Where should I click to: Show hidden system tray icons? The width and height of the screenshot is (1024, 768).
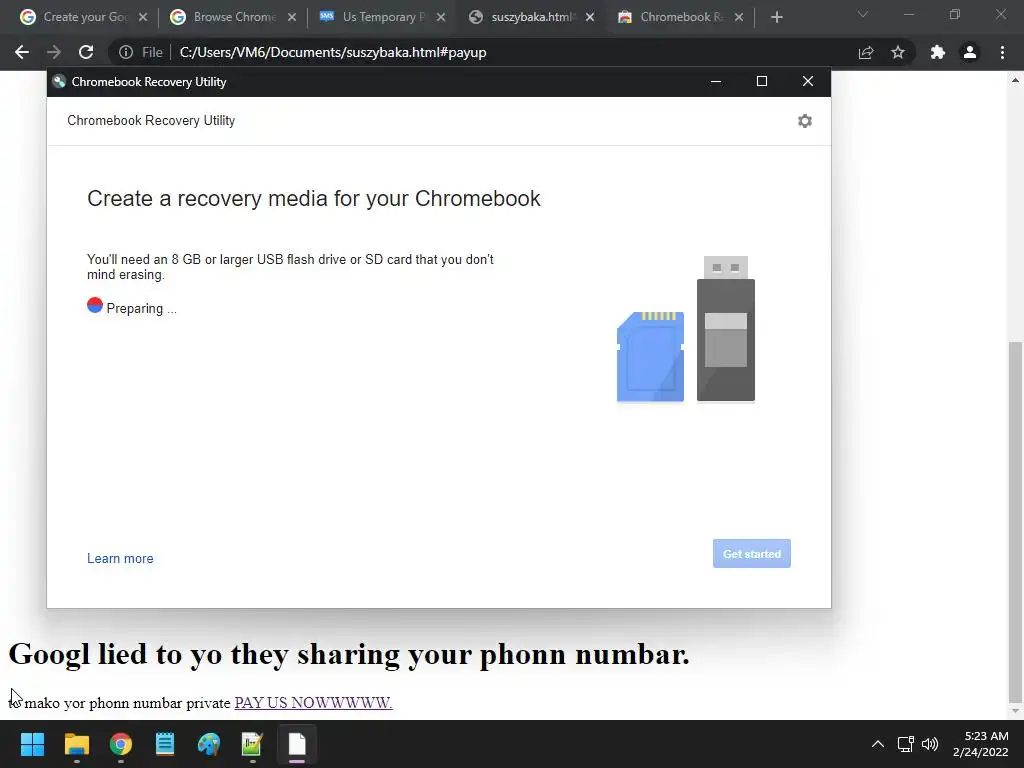point(878,744)
